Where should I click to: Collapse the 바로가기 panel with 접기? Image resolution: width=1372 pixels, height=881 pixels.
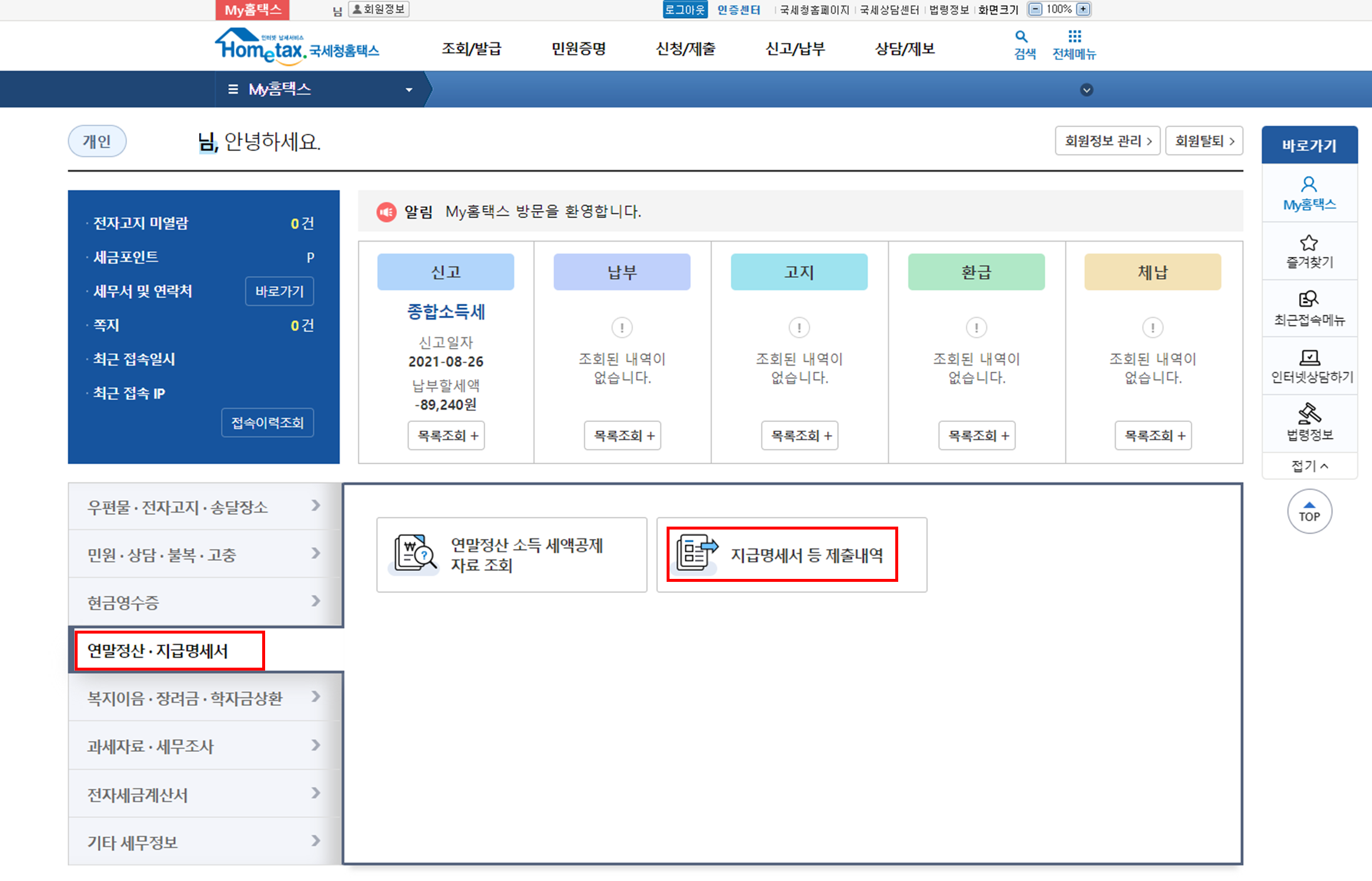(1309, 466)
